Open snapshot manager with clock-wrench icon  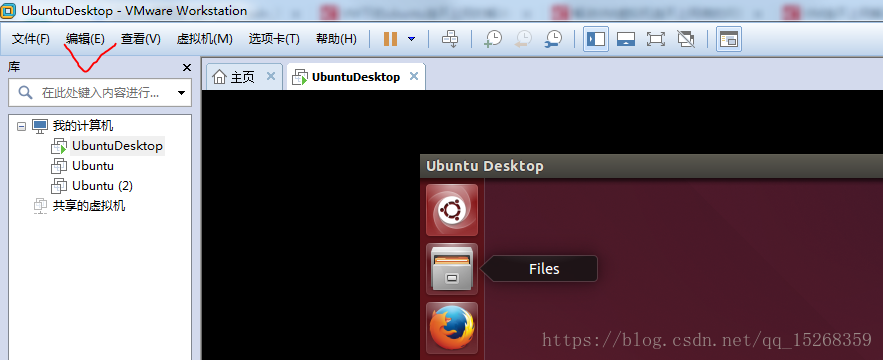click(x=553, y=39)
